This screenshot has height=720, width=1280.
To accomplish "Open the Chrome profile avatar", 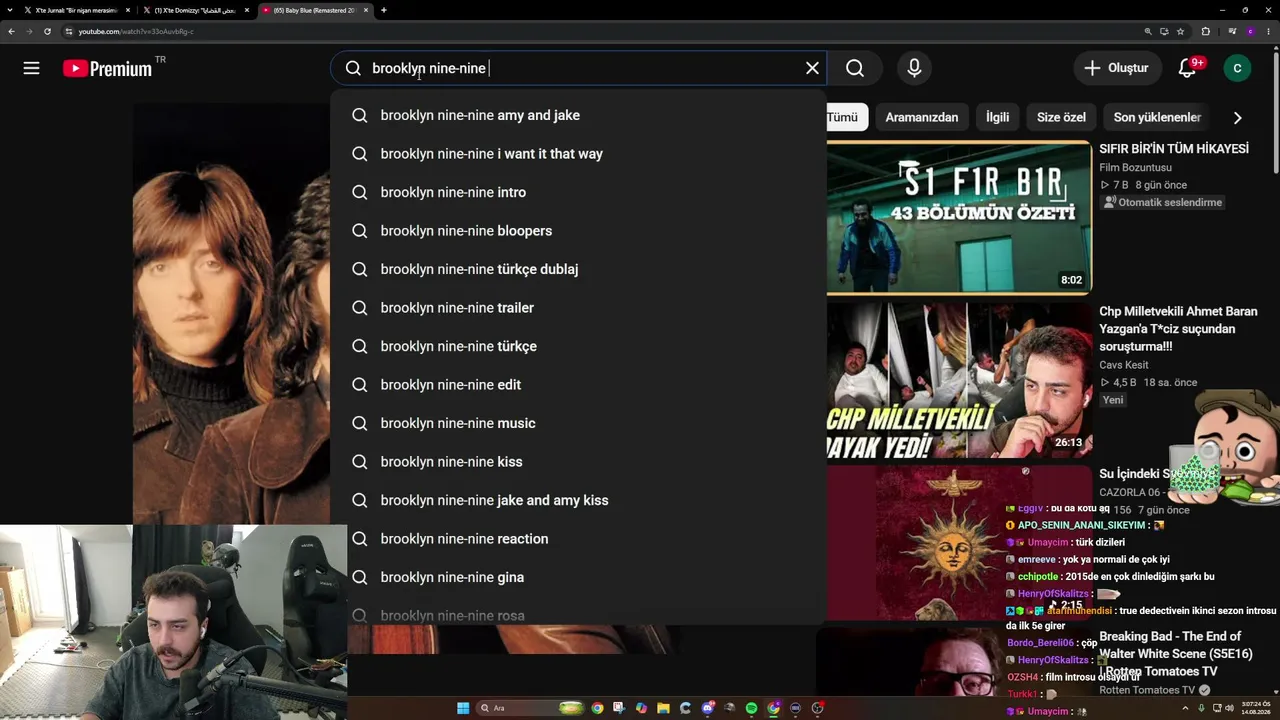I will 1250,31.
